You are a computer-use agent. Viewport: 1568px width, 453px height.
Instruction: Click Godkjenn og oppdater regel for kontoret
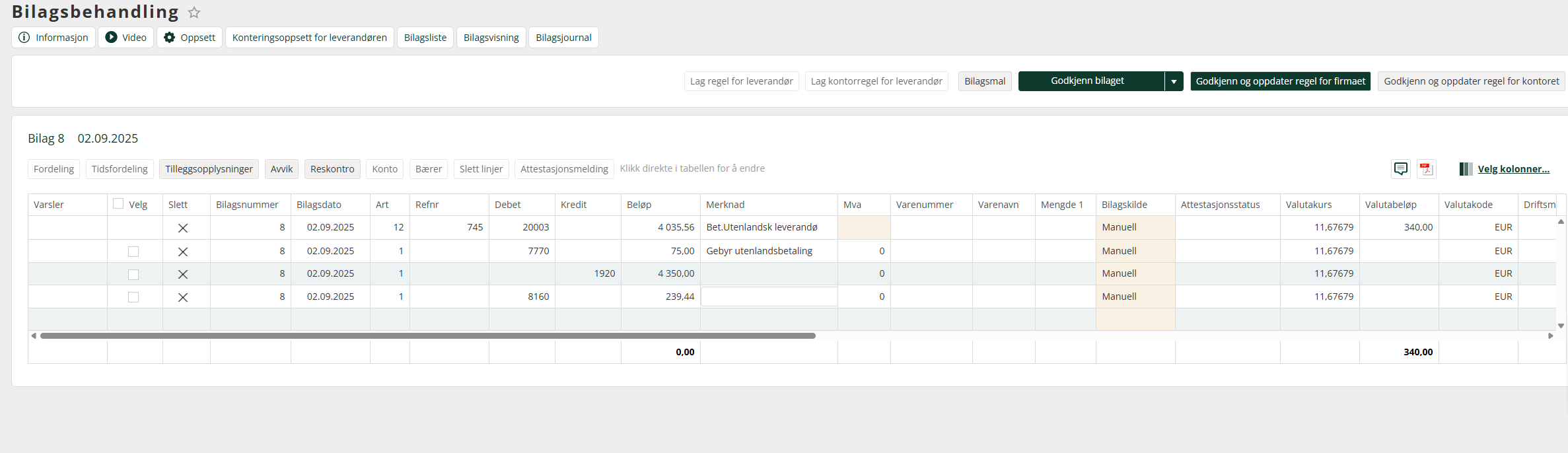click(1472, 81)
